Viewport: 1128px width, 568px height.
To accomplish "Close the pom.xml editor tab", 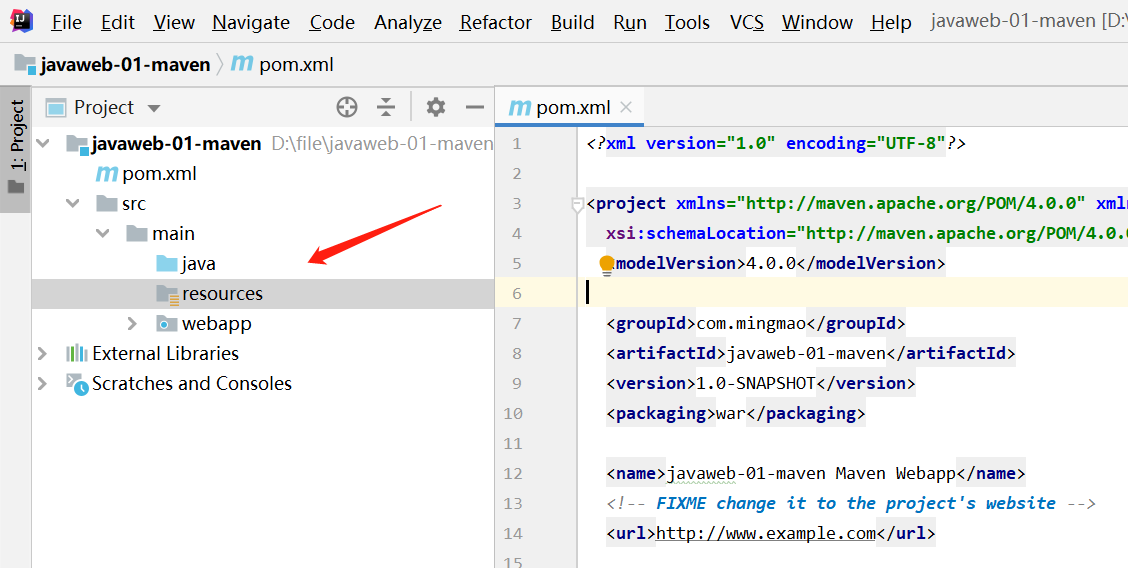I will 626,107.
